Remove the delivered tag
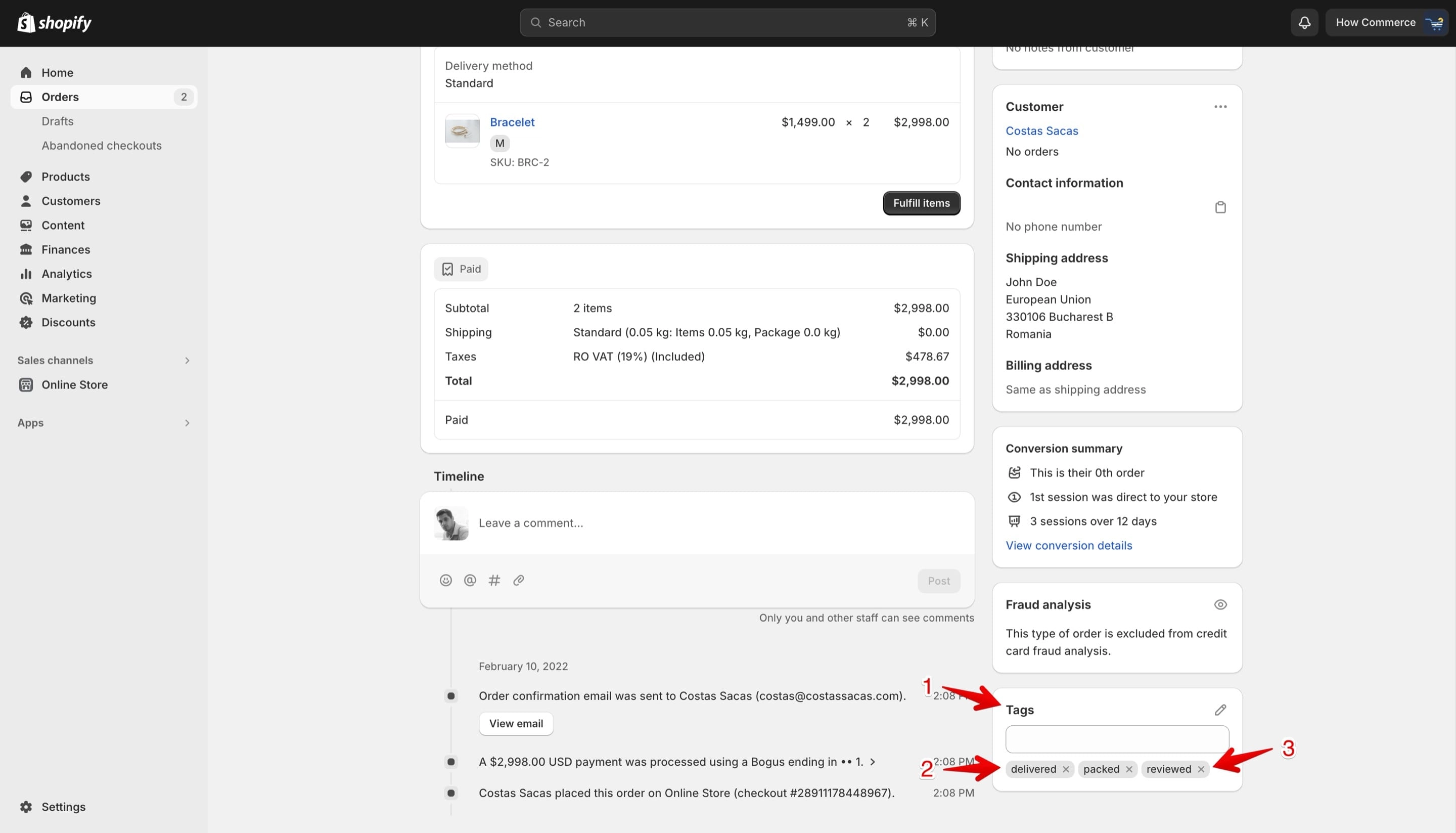1456x833 pixels. [1065, 769]
